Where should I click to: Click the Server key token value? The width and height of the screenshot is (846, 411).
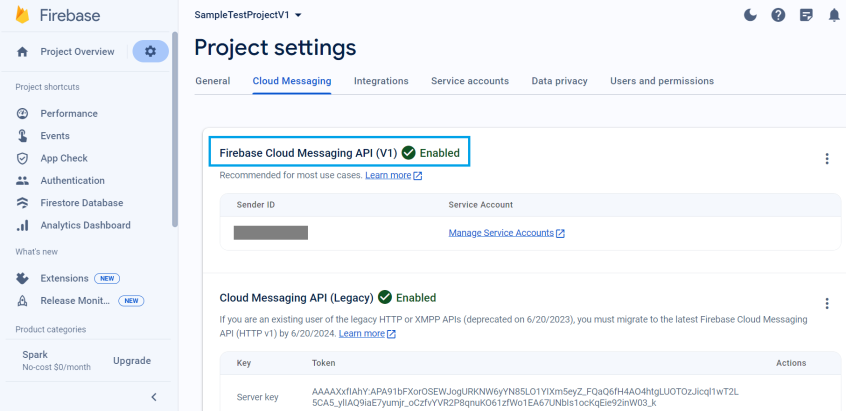[525, 398]
